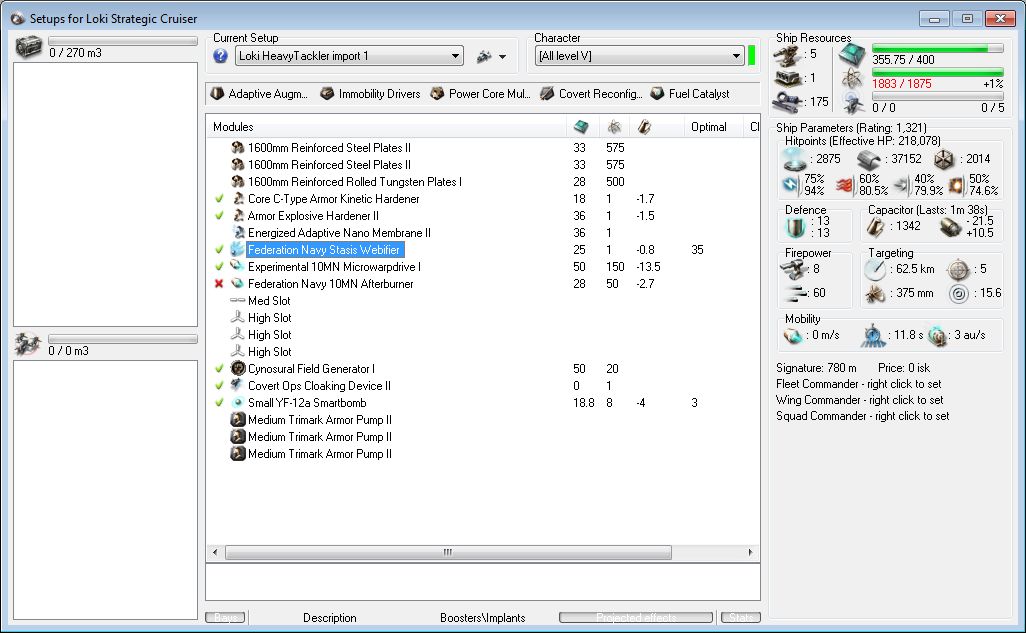Image resolution: width=1026 pixels, height=633 pixels.
Task: Click Squad Commander right click to set
Action: 862,416
